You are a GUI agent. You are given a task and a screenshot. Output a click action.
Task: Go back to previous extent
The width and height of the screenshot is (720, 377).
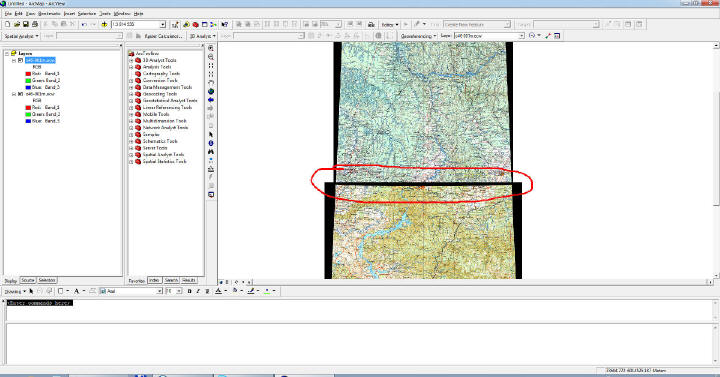211,100
